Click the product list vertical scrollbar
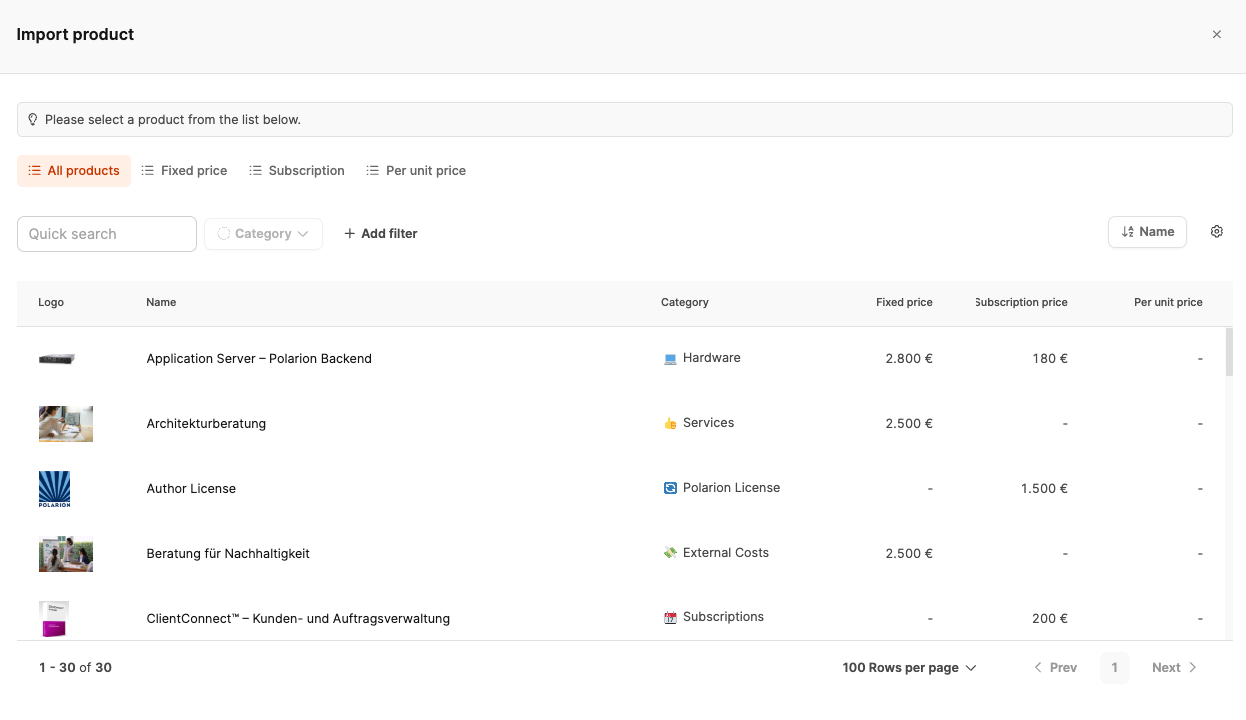 click(1229, 351)
